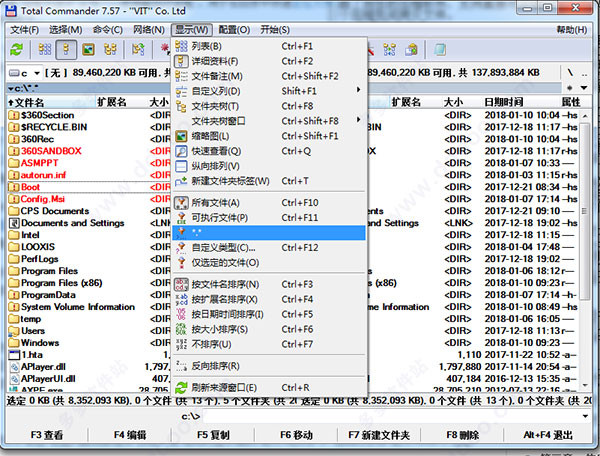Choose 不排序(U) unsorted option
Viewport: 600px width, 456px height.
[x=269, y=344]
